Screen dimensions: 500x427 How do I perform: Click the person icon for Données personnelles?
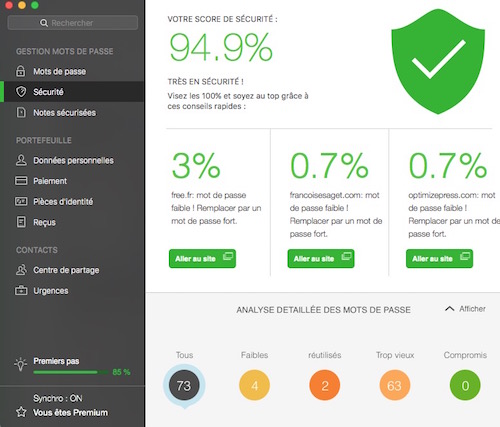(x=21, y=160)
